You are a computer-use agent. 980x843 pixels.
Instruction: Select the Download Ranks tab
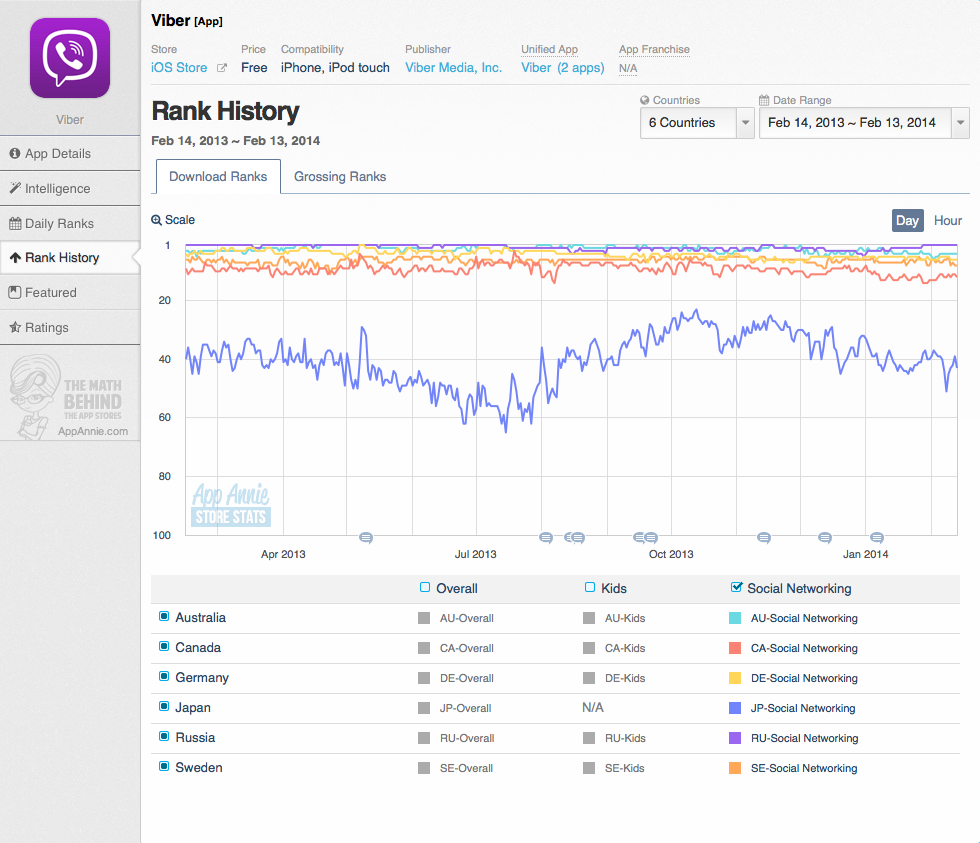[218, 177]
